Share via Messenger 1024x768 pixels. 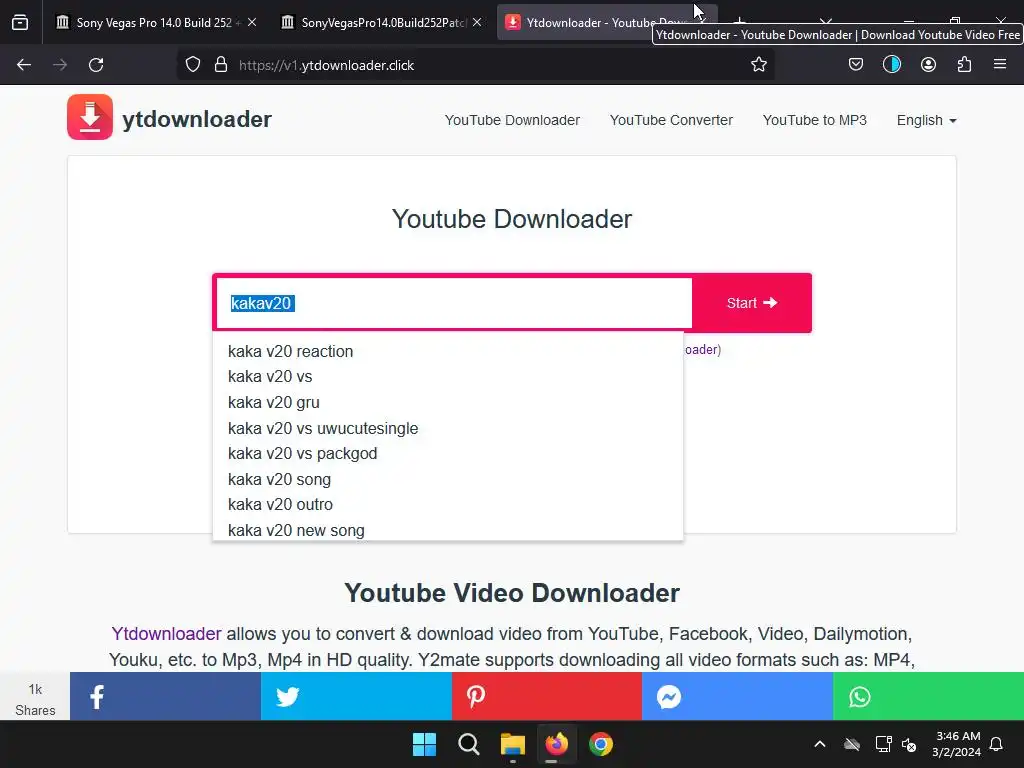[737, 696]
